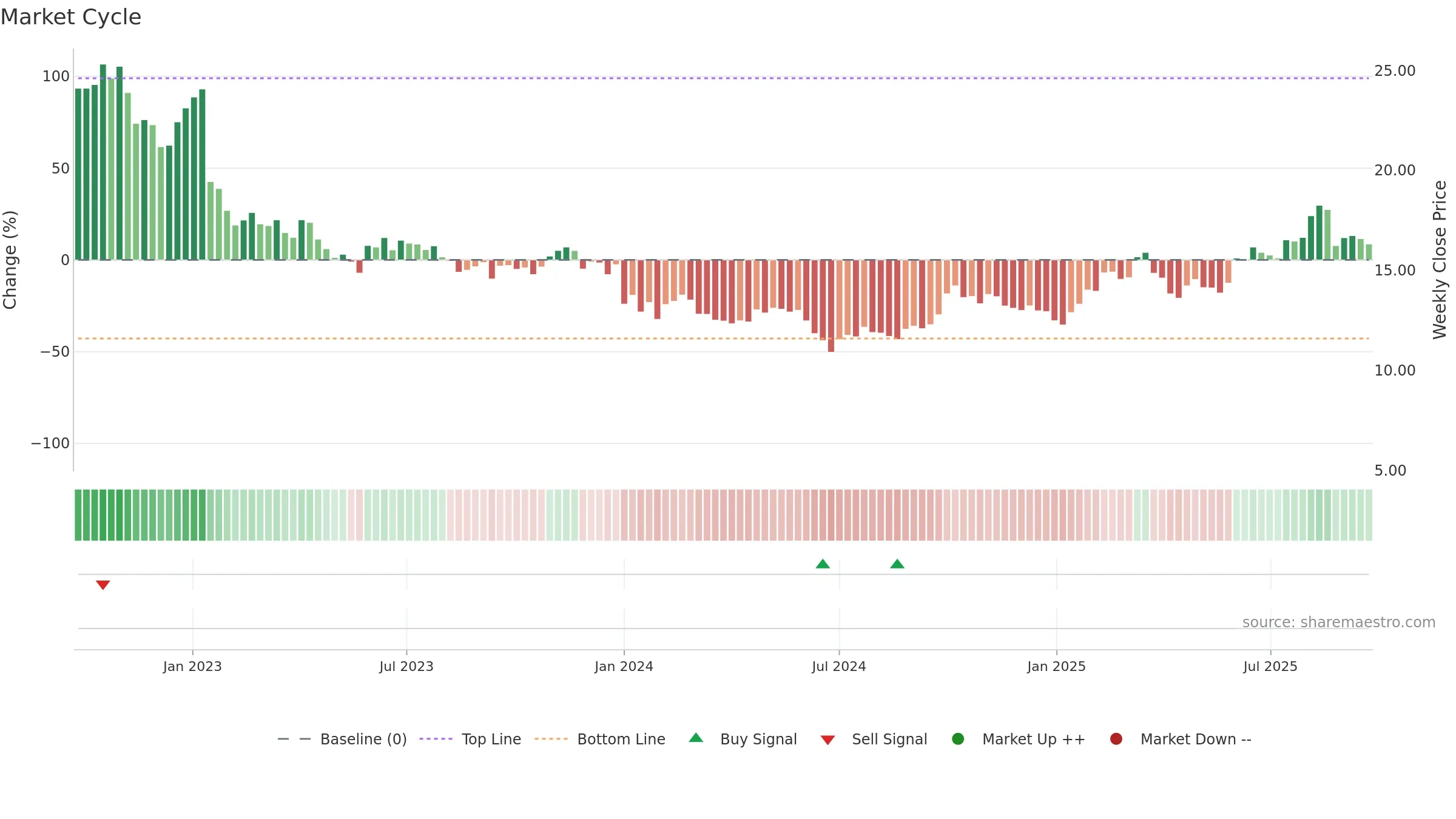The width and height of the screenshot is (1456, 819).
Task: Click the 100 tick on Change axis
Action: click(56, 76)
